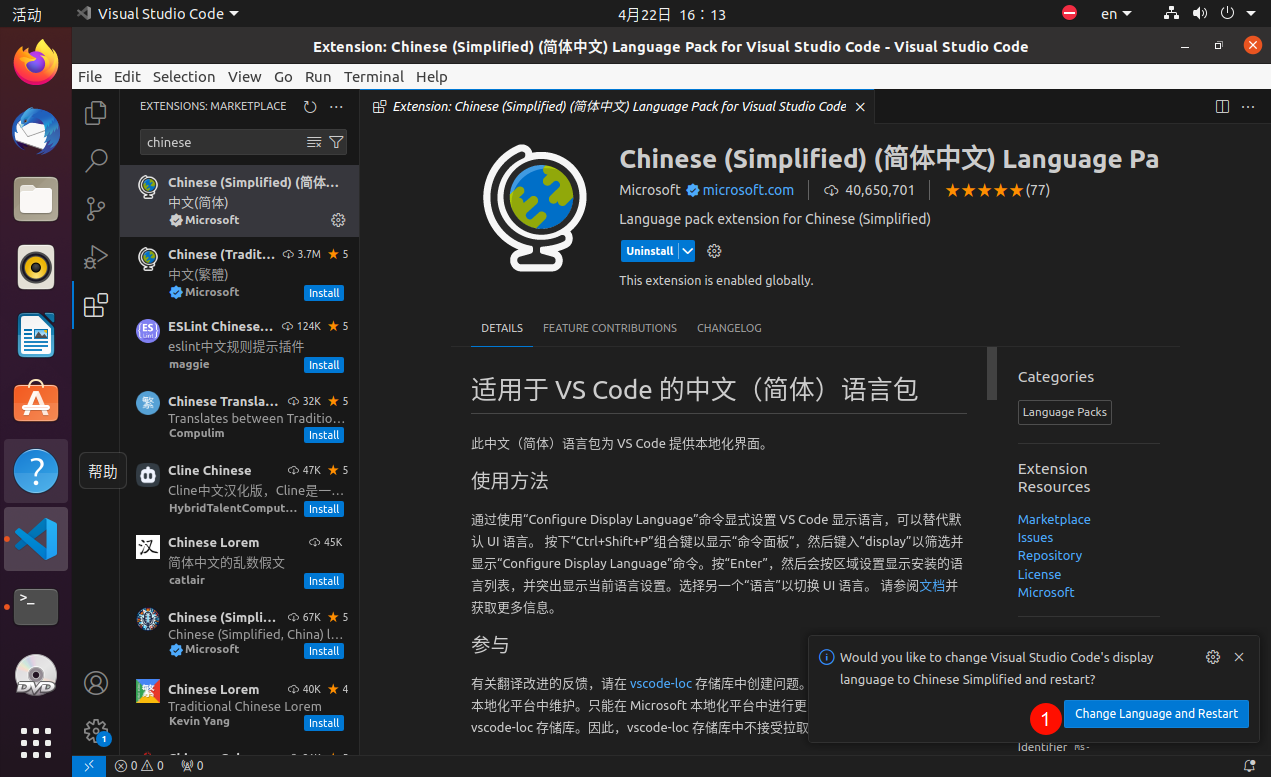Open manage gear for Chinese (Simplified) list item
The height and width of the screenshot is (777, 1271).
coord(338,220)
